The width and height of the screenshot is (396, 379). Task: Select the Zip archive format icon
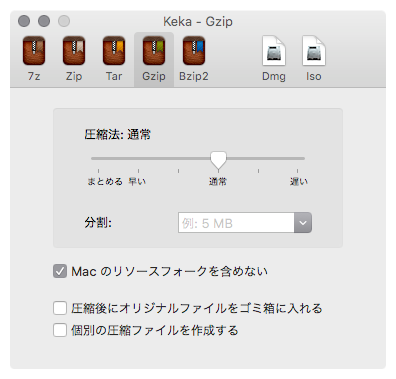point(74,51)
